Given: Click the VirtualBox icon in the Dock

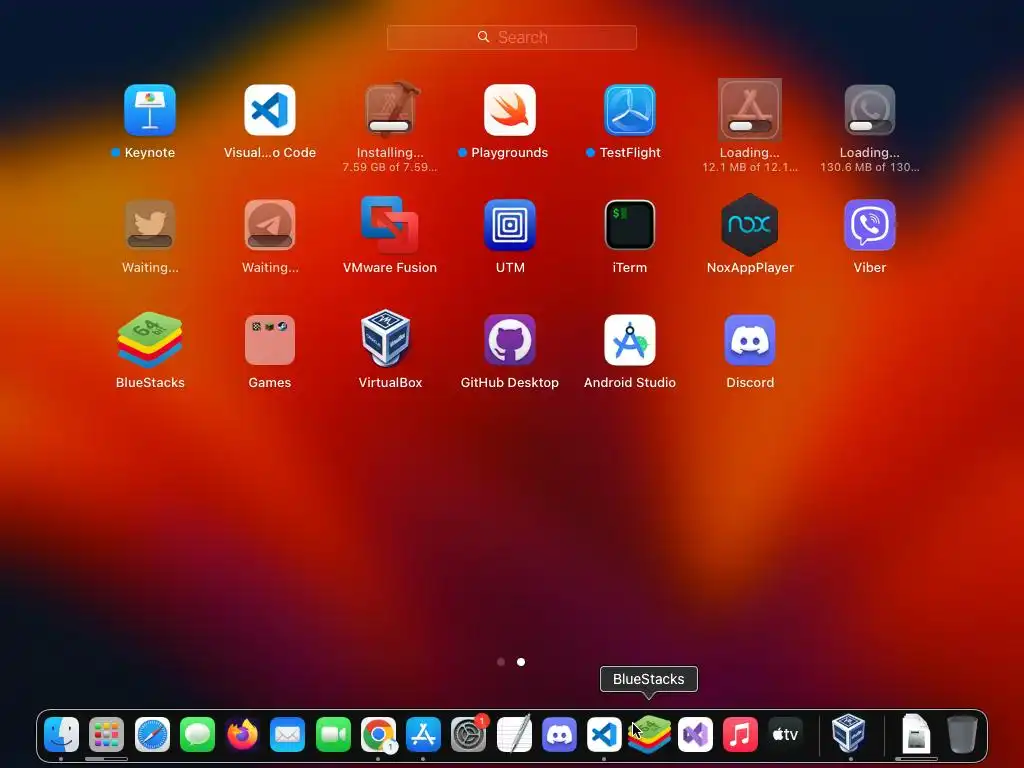Looking at the screenshot, I should [849, 733].
